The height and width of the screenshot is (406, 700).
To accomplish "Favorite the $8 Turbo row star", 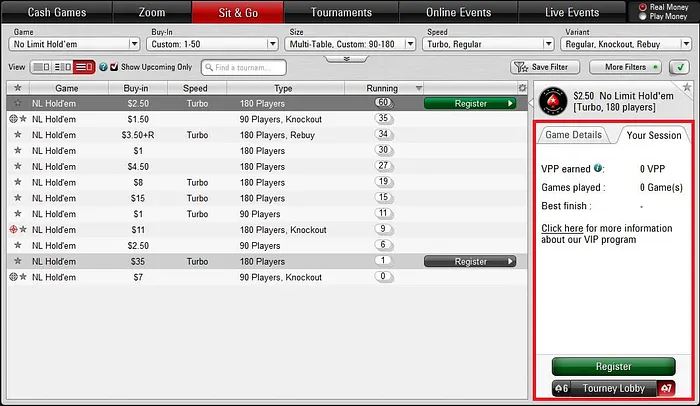I will (x=18, y=182).
